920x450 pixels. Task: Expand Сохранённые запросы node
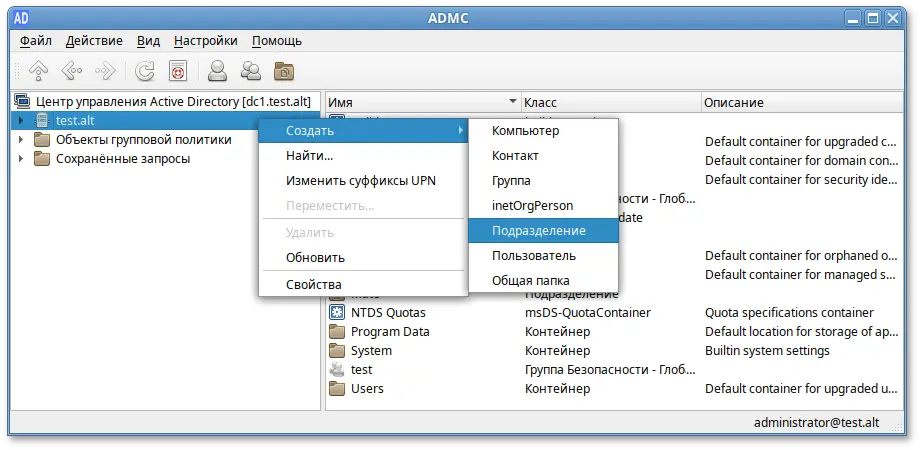click(x=21, y=159)
